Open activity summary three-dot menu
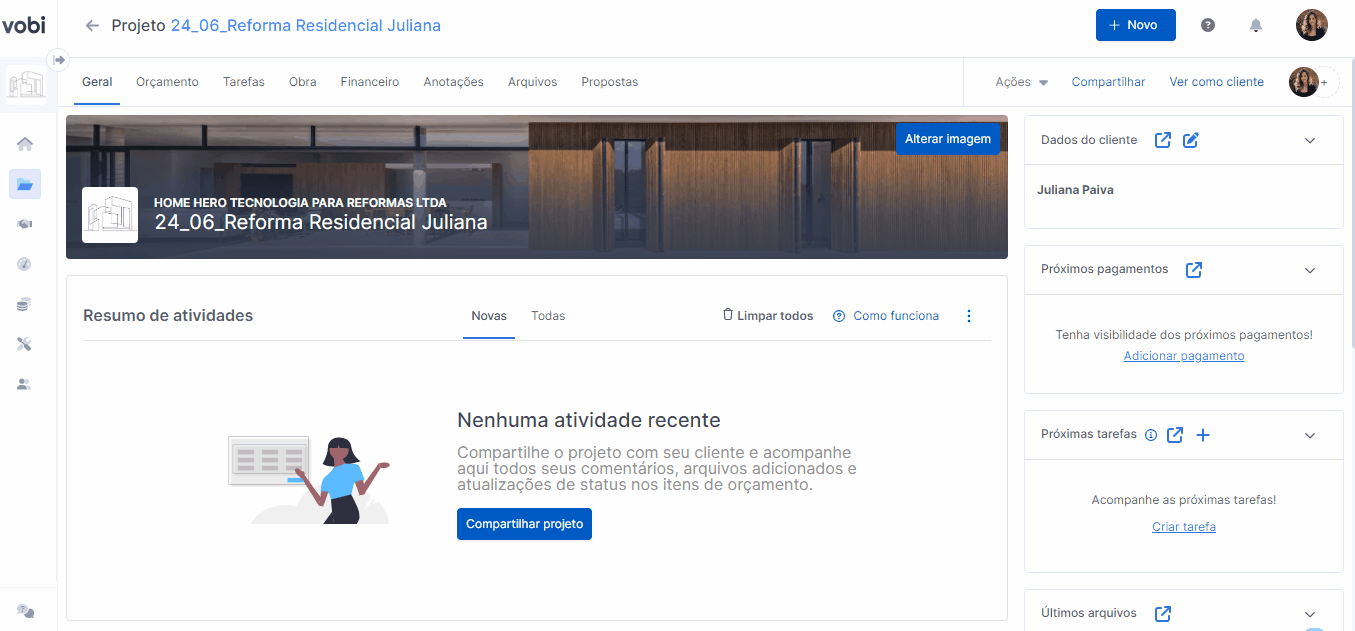 [x=968, y=316]
